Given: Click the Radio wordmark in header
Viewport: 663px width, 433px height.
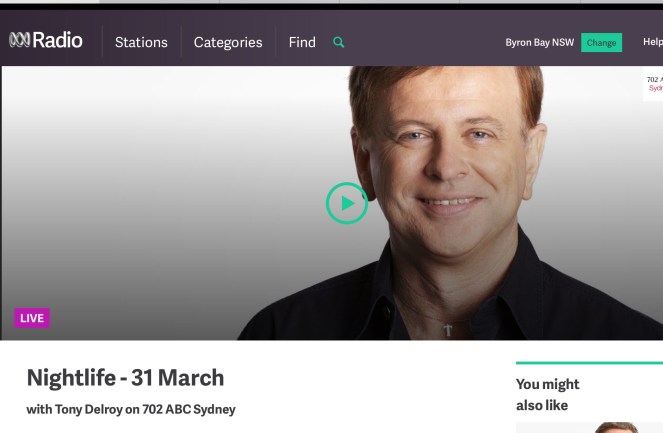Looking at the screenshot, I should [57, 40].
